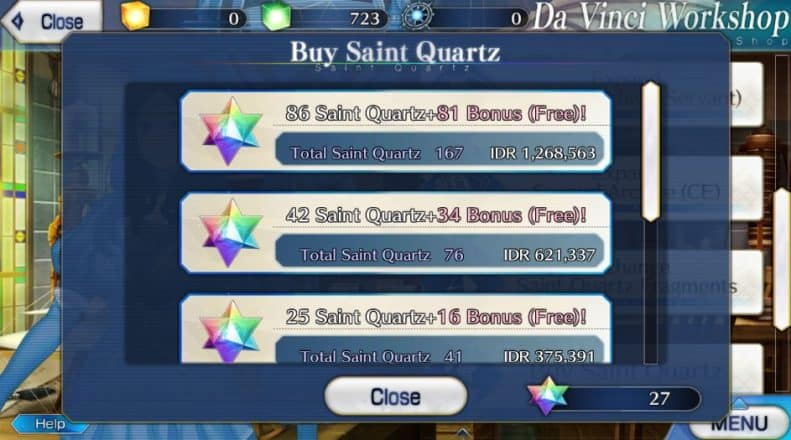The image size is (791, 440).
Task: Tap the rainbow star on the 42 Saint Quartz pack
Action: click(231, 233)
